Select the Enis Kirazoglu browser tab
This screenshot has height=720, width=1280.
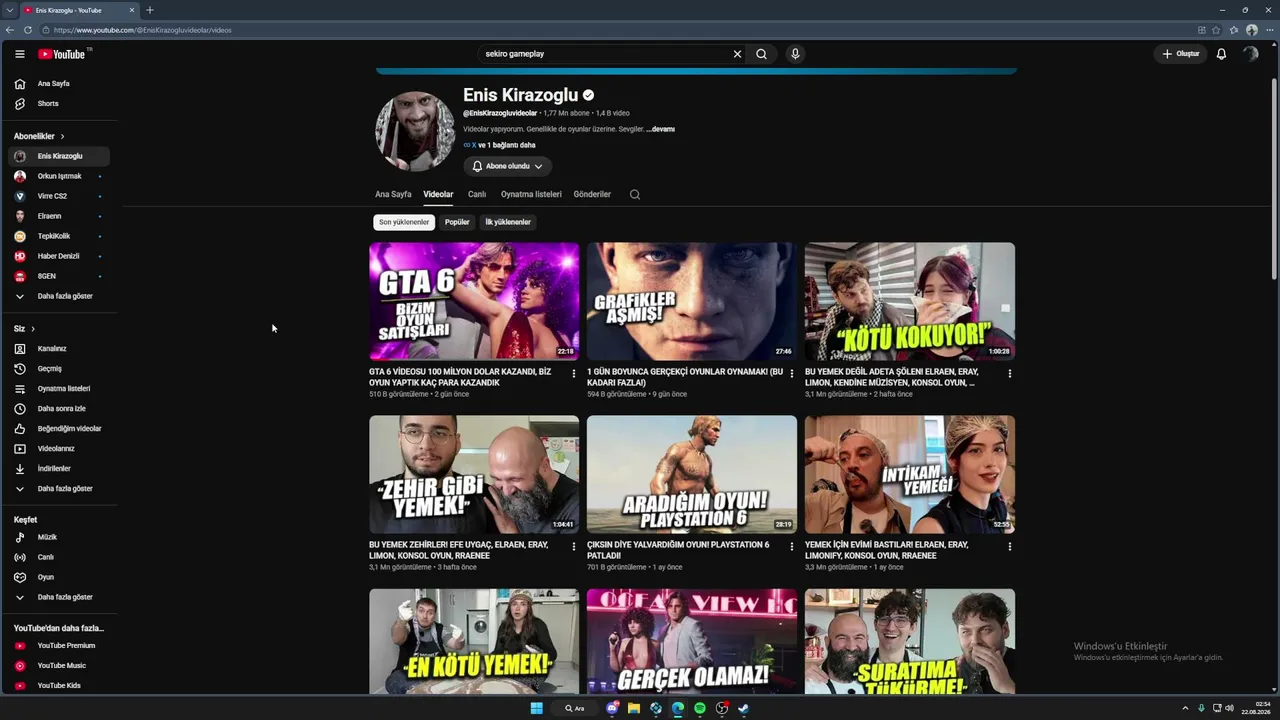[78, 10]
